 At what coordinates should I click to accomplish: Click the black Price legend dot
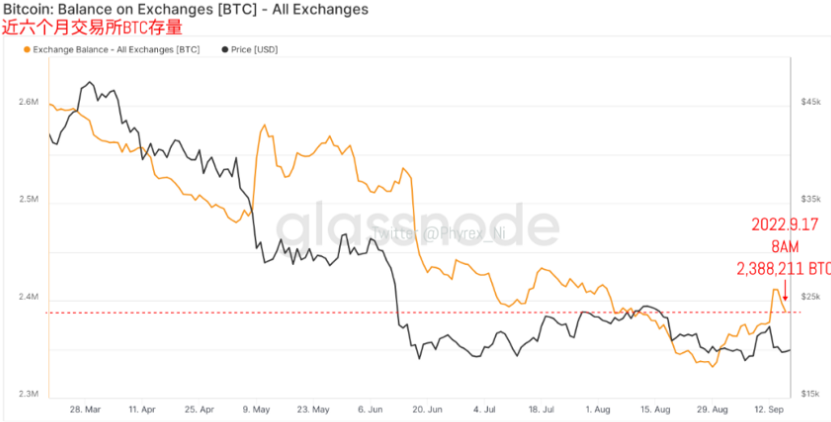[x=225, y=49]
